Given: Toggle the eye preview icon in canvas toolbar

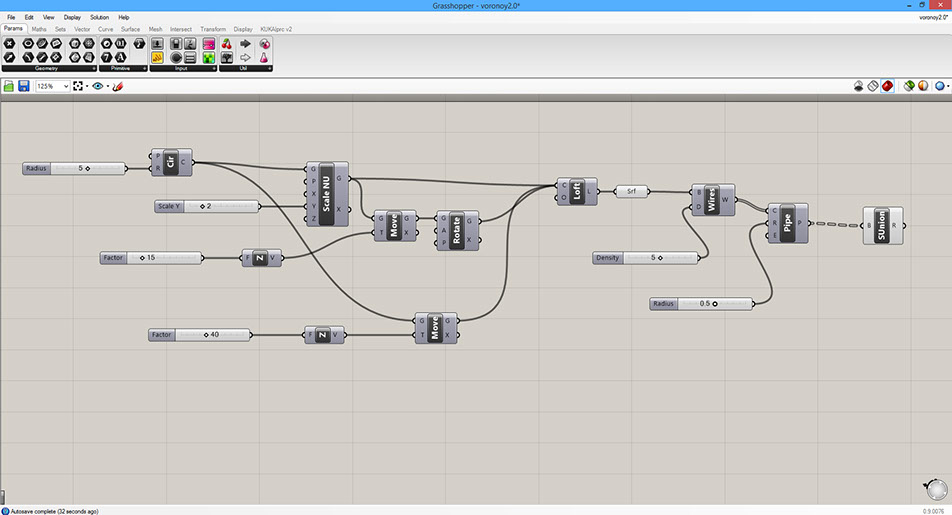Looking at the screenshot, I should point(98,86).
